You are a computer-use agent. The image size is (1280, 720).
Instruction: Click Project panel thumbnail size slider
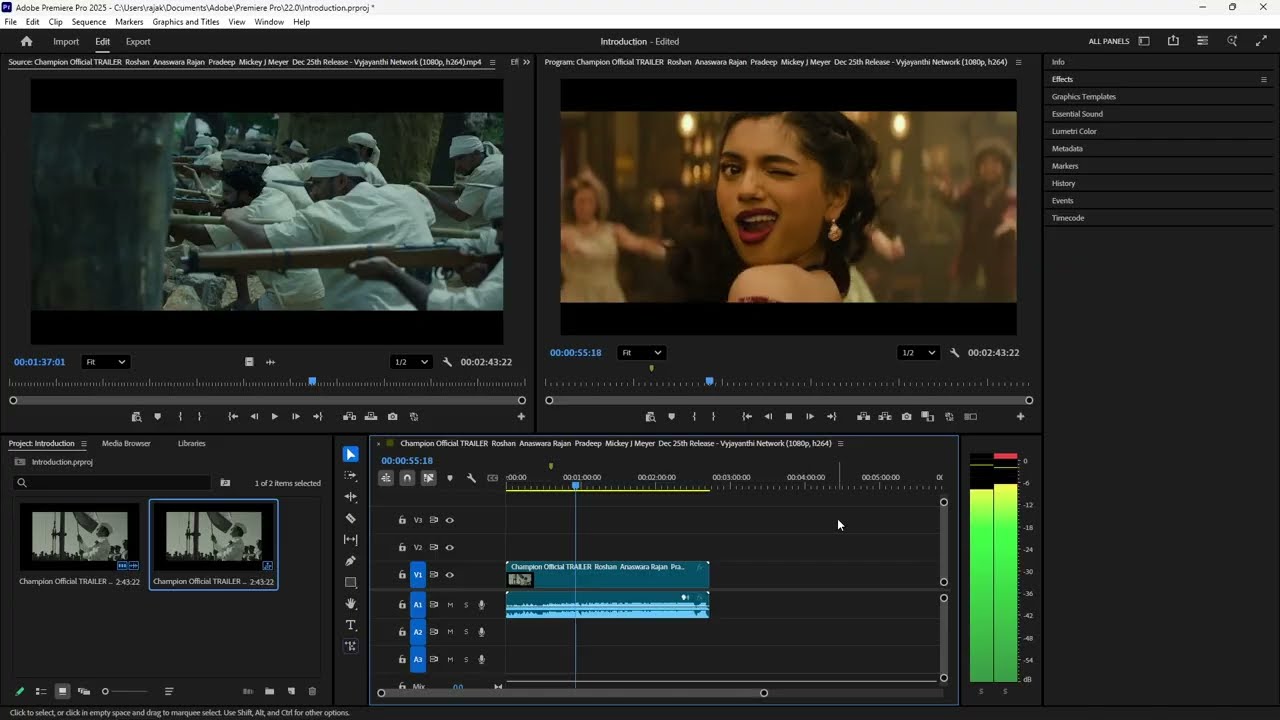pyautogui.click(x=125, y=691)
